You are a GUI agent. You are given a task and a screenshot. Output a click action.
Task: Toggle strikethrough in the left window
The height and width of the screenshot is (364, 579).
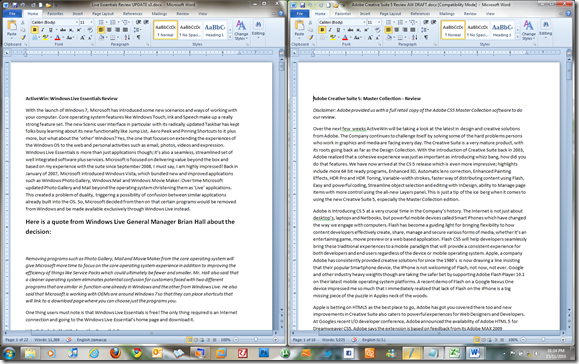pos(63,30)
